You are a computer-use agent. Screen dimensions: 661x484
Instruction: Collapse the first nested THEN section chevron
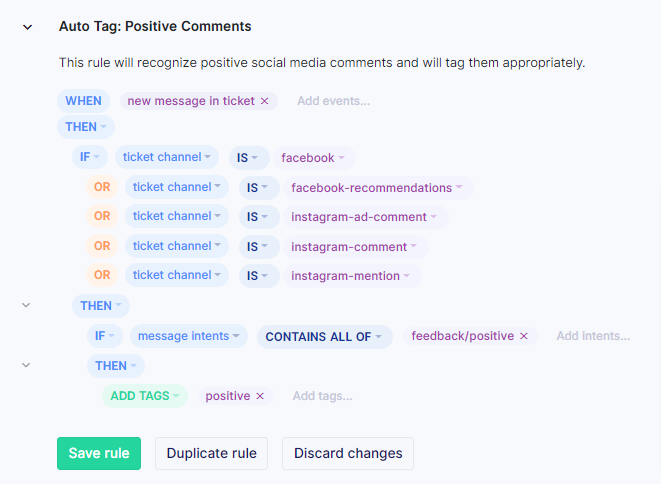pyautogui.click(x=26, y=305)
